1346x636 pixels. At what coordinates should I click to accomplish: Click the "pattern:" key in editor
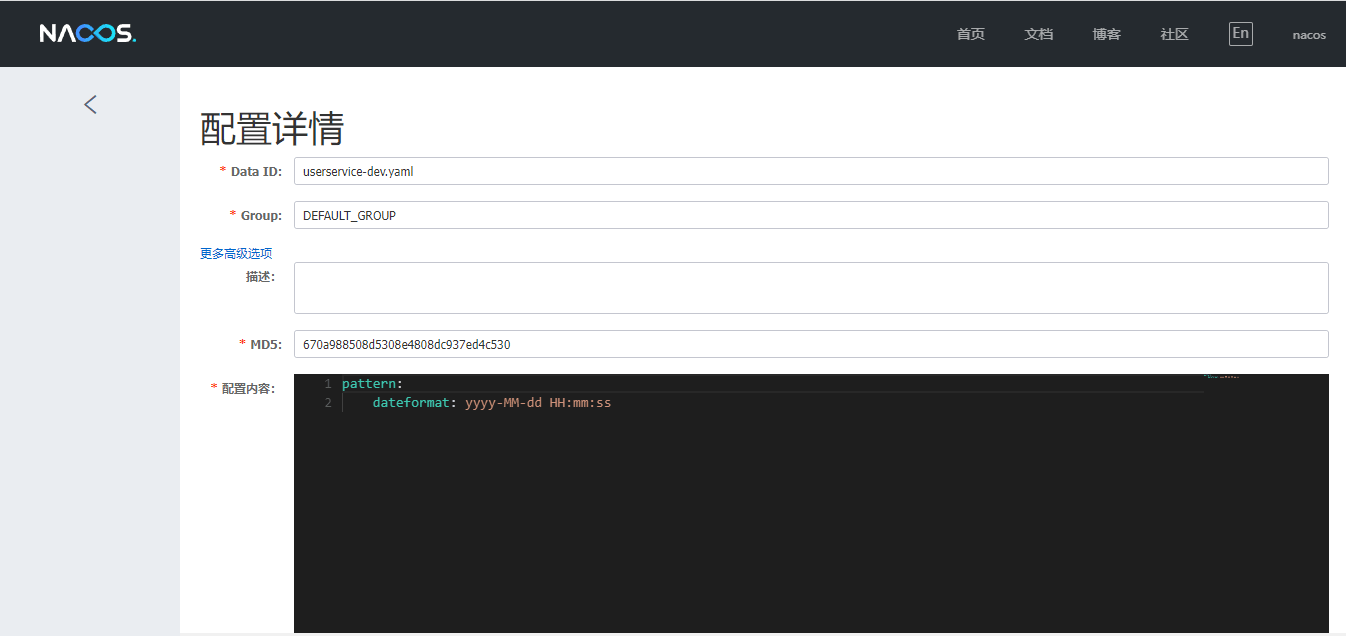370,384
